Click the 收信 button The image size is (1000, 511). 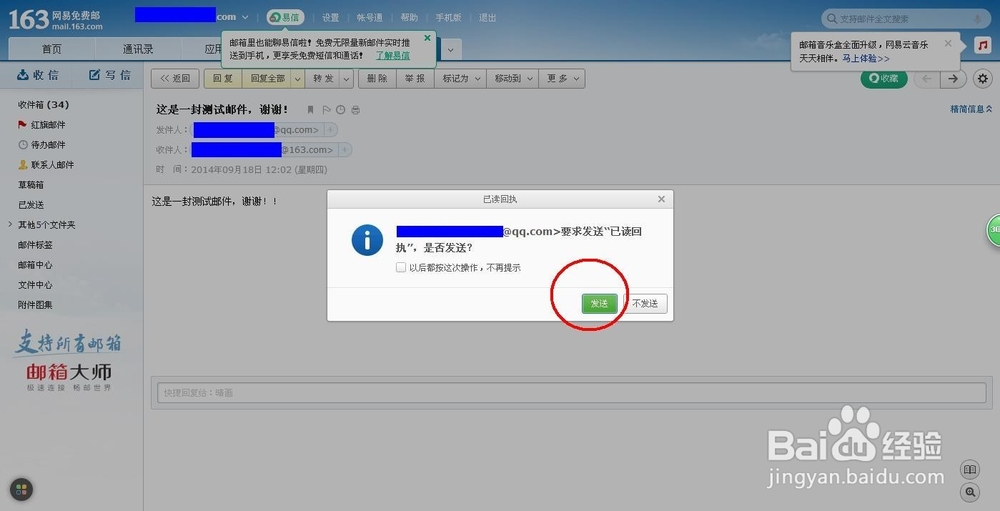tap(38, 75)
